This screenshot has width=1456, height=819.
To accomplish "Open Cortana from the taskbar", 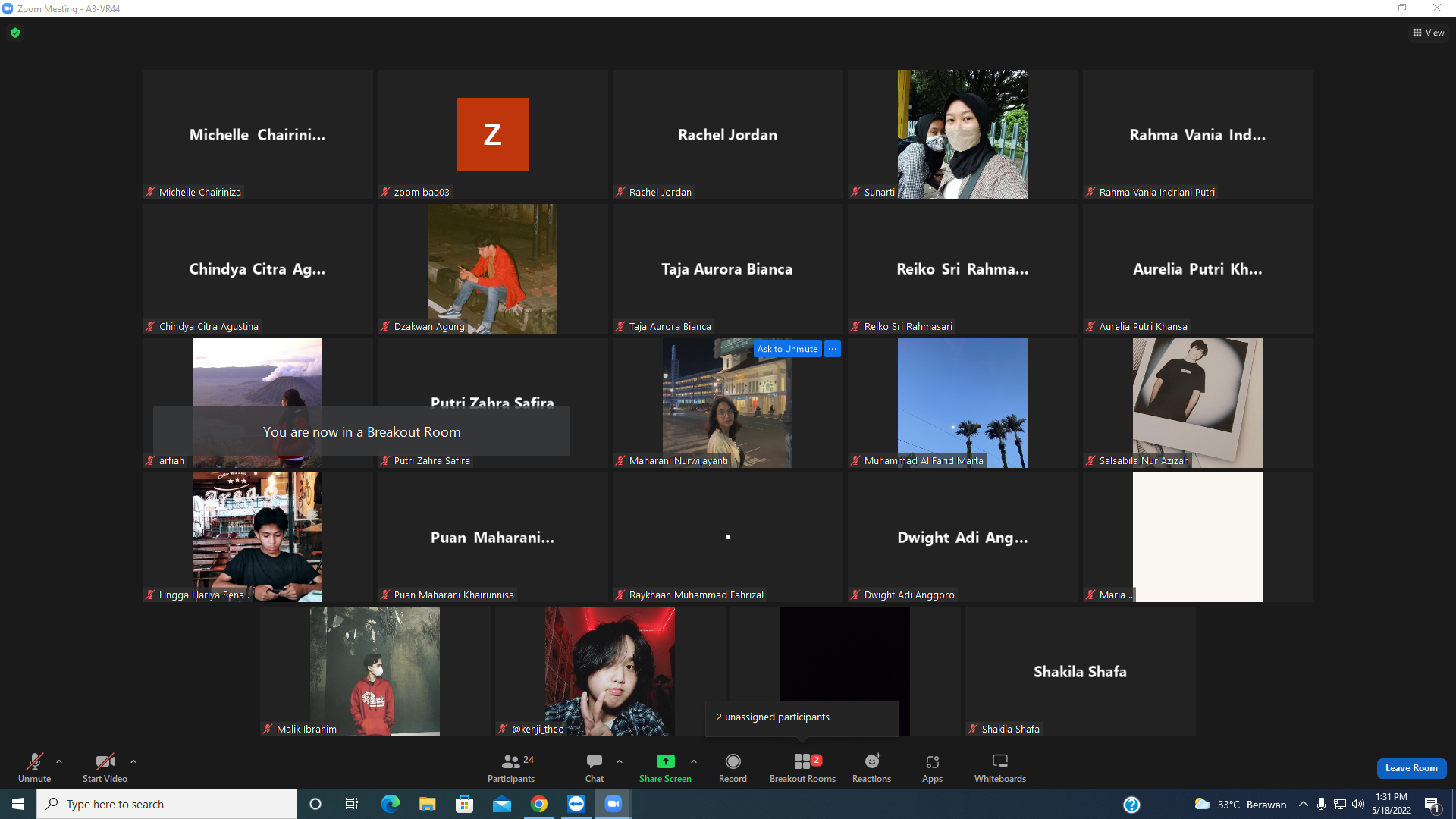I will point(315,804).
